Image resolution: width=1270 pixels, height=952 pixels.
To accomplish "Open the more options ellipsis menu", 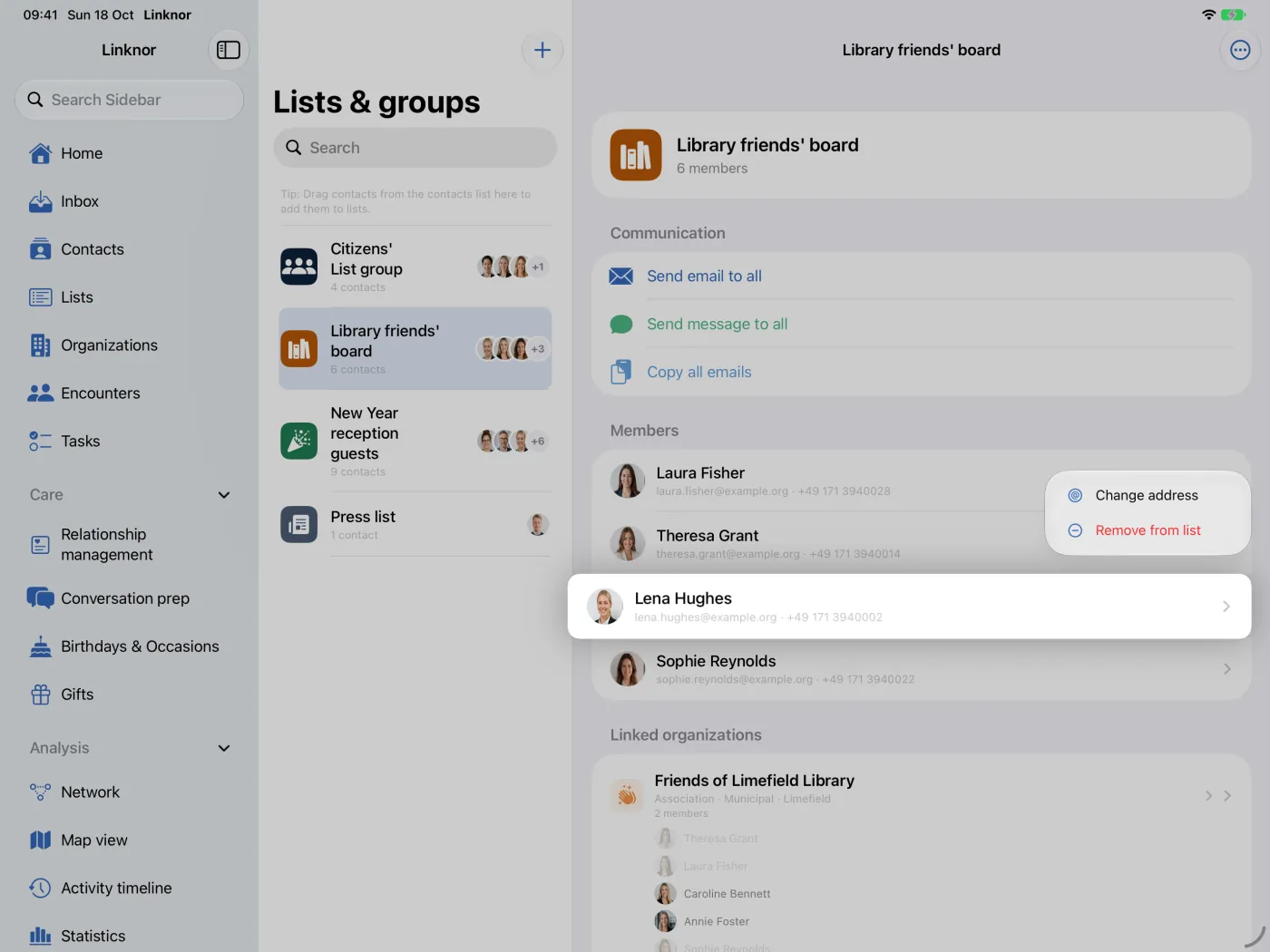I will click(x=1240, y=50).
